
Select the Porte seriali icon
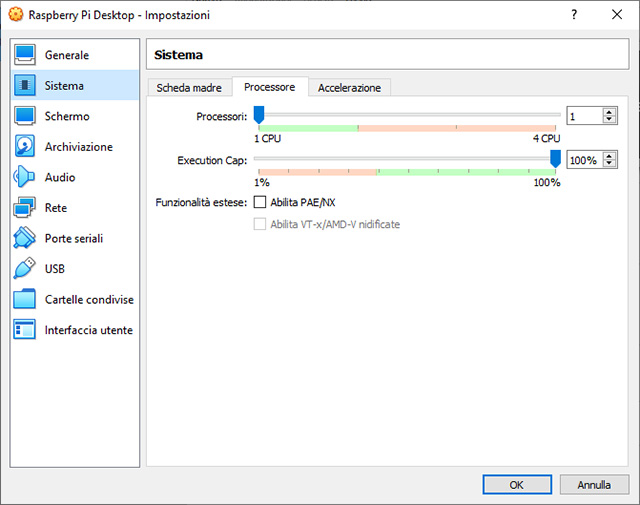click(25, 238)
